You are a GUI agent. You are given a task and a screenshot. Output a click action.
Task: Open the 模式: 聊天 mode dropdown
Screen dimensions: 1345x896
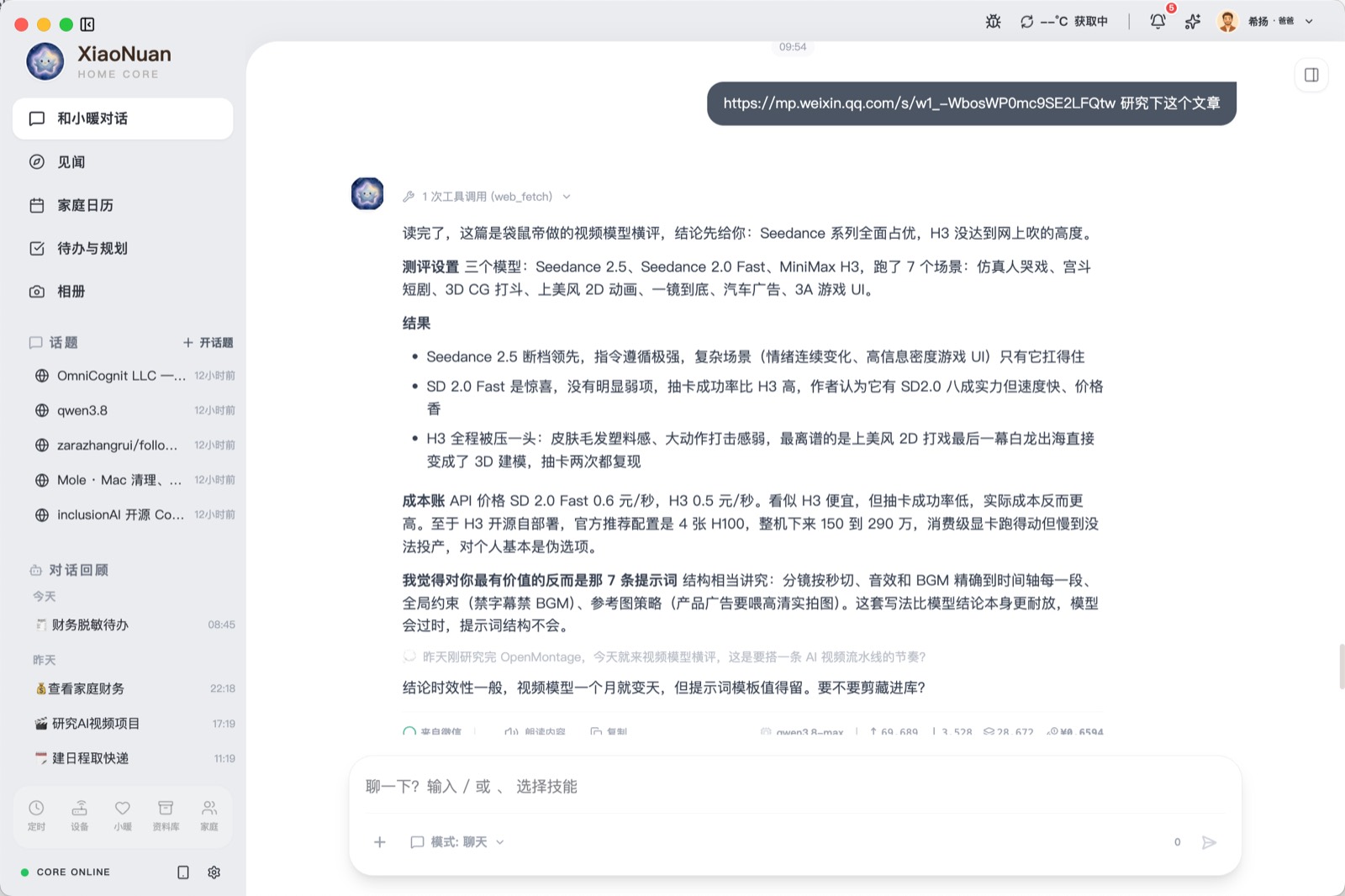[457, 842]
